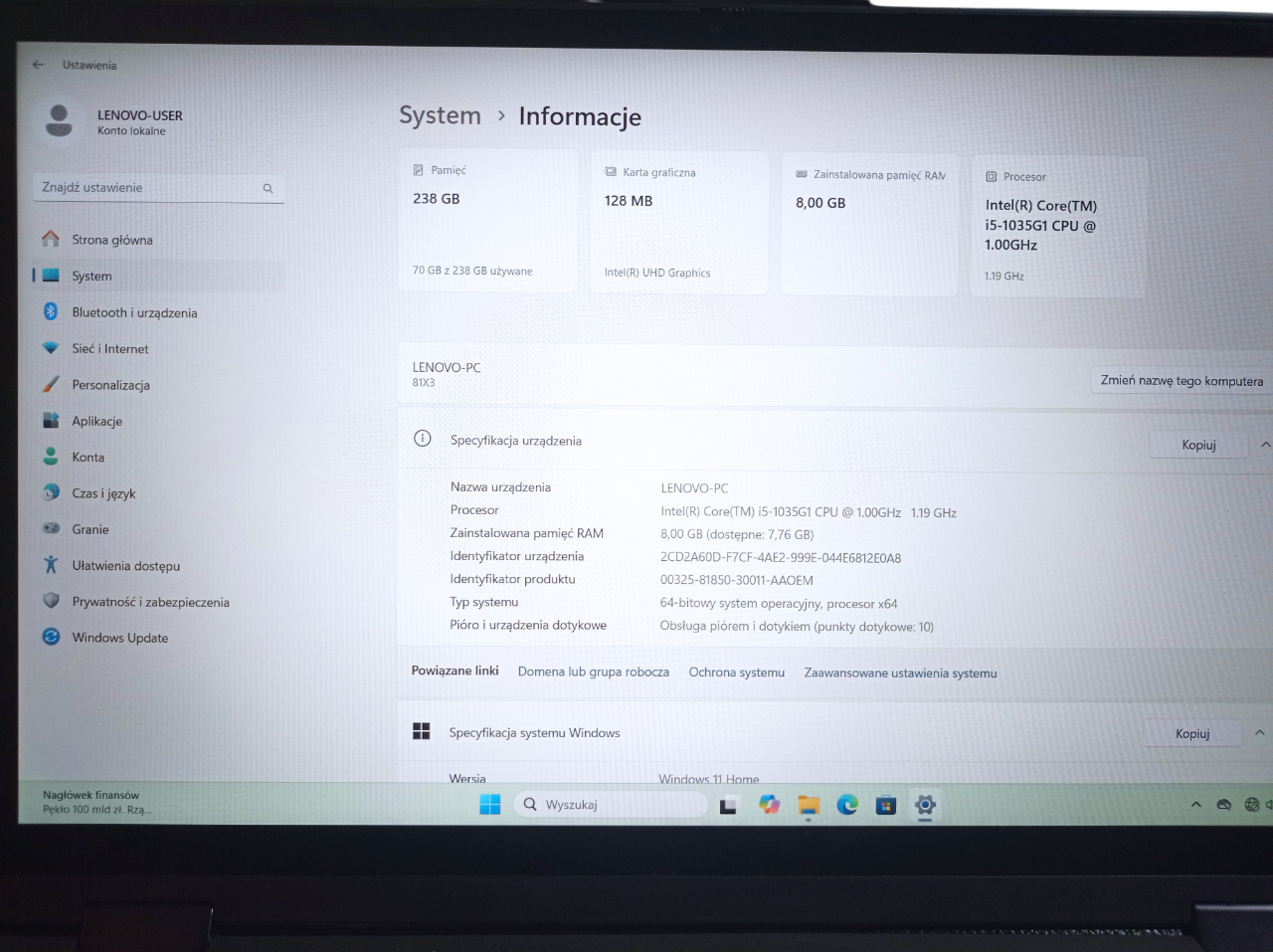Click the Personalizacja paintbrush icon
The width and height of the screenshot is (1273, 952).
coord(51,384)
